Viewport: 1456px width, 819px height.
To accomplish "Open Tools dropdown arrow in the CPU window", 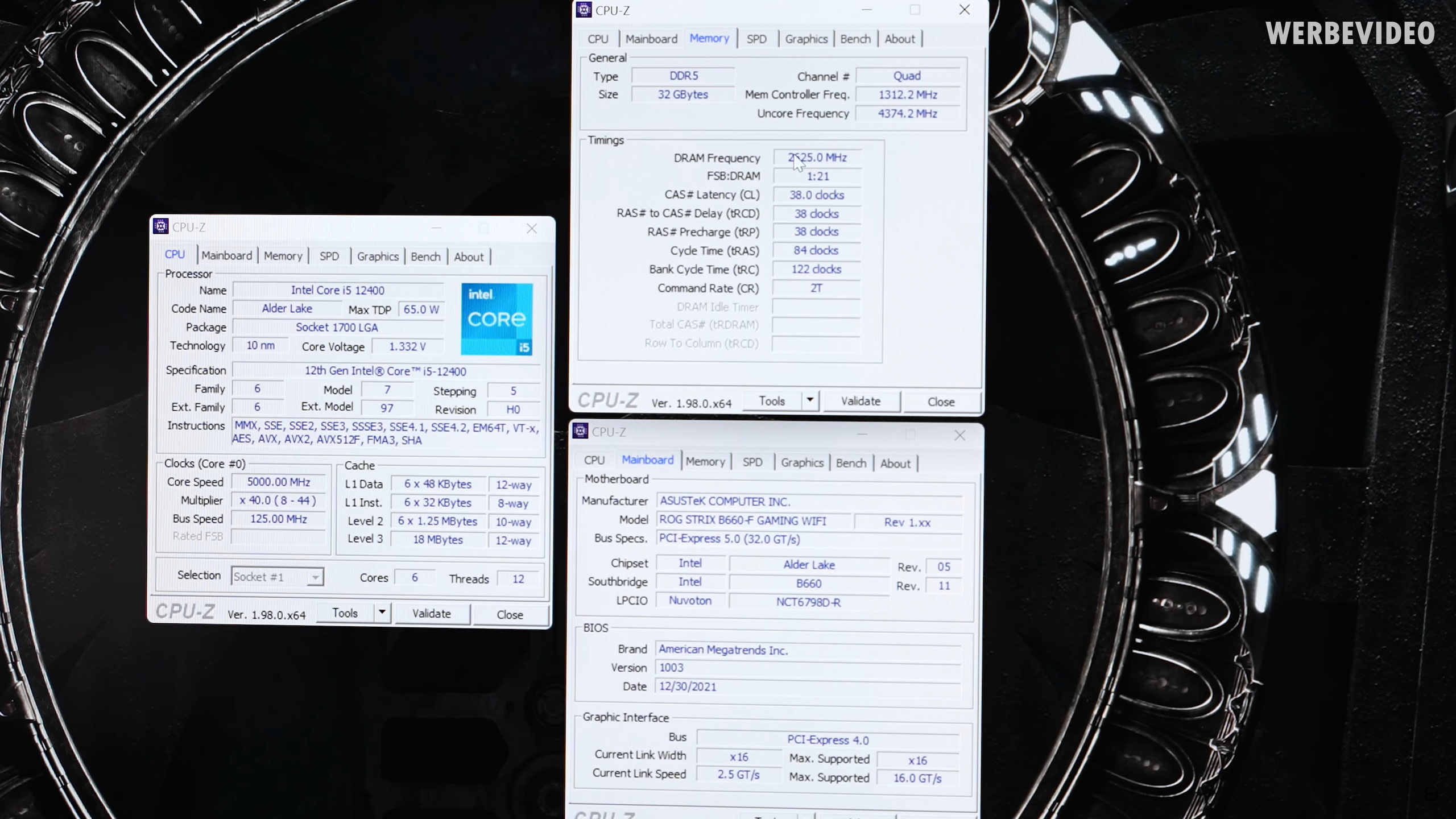I will click(x=382, y=612).
